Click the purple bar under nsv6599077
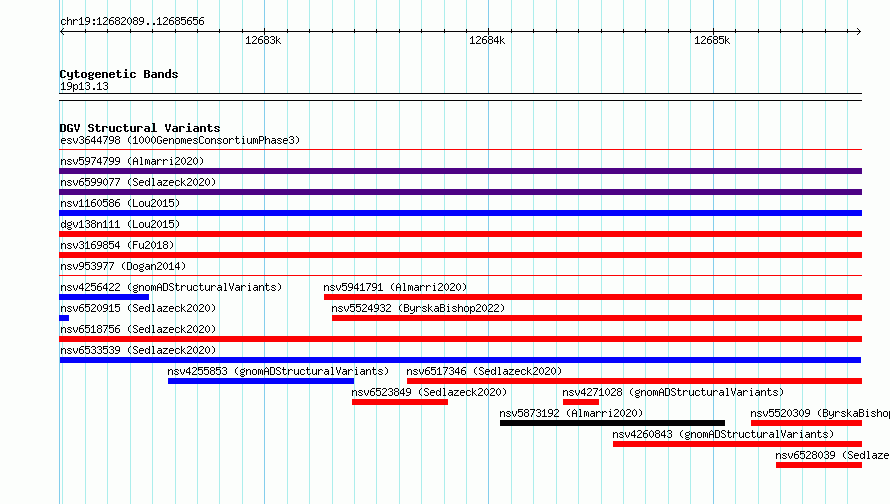Image resolution: width=890 pixels, height=504 pixels. tap(460, 192)
